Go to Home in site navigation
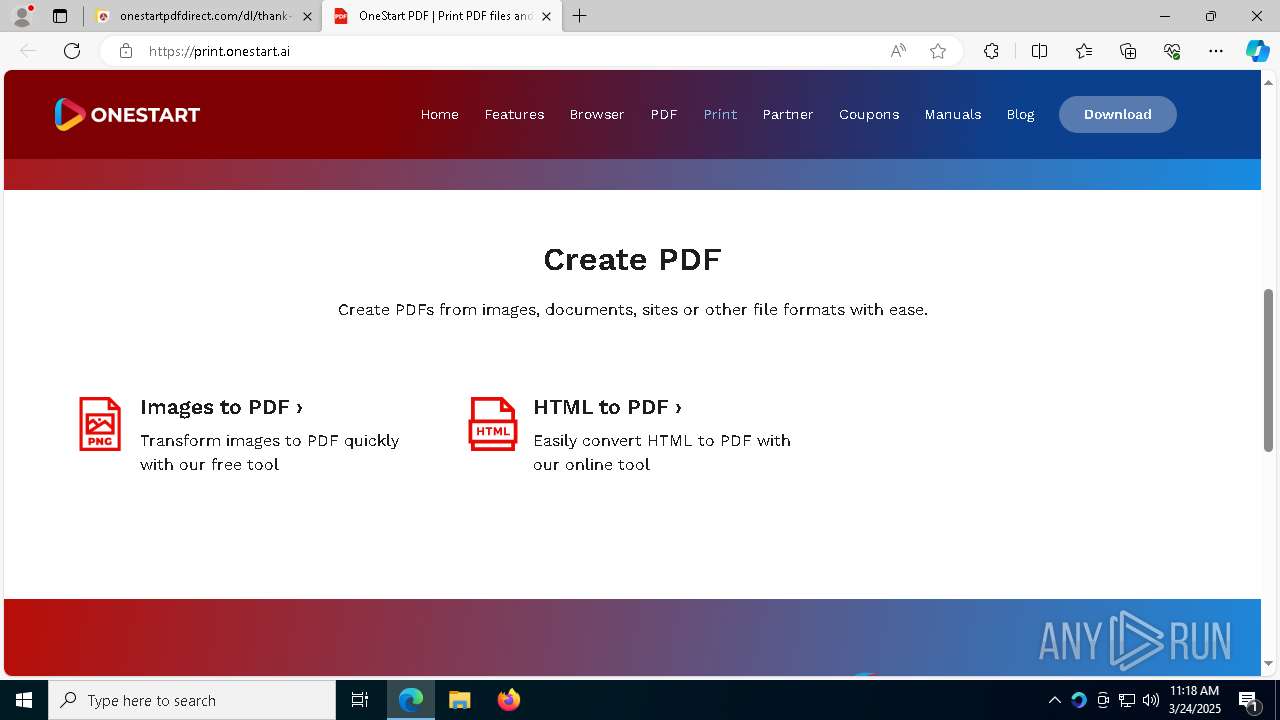Screen dimensions: 1280x720 tap(440, 114)
